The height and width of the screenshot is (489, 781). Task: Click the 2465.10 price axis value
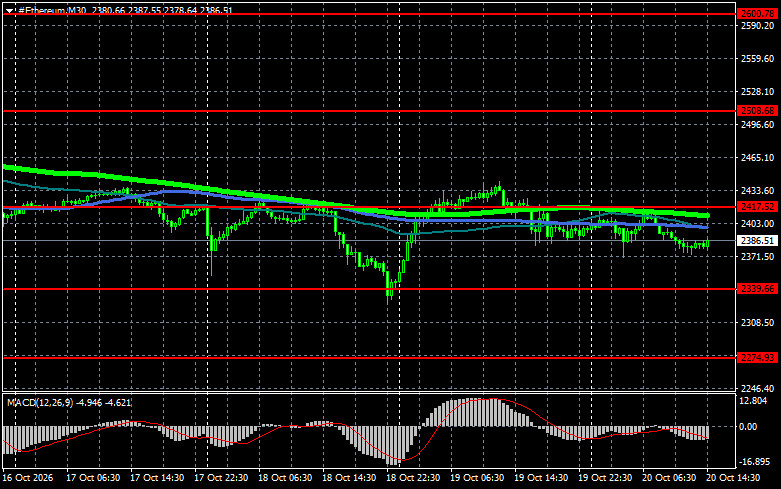tap(757, 157)
